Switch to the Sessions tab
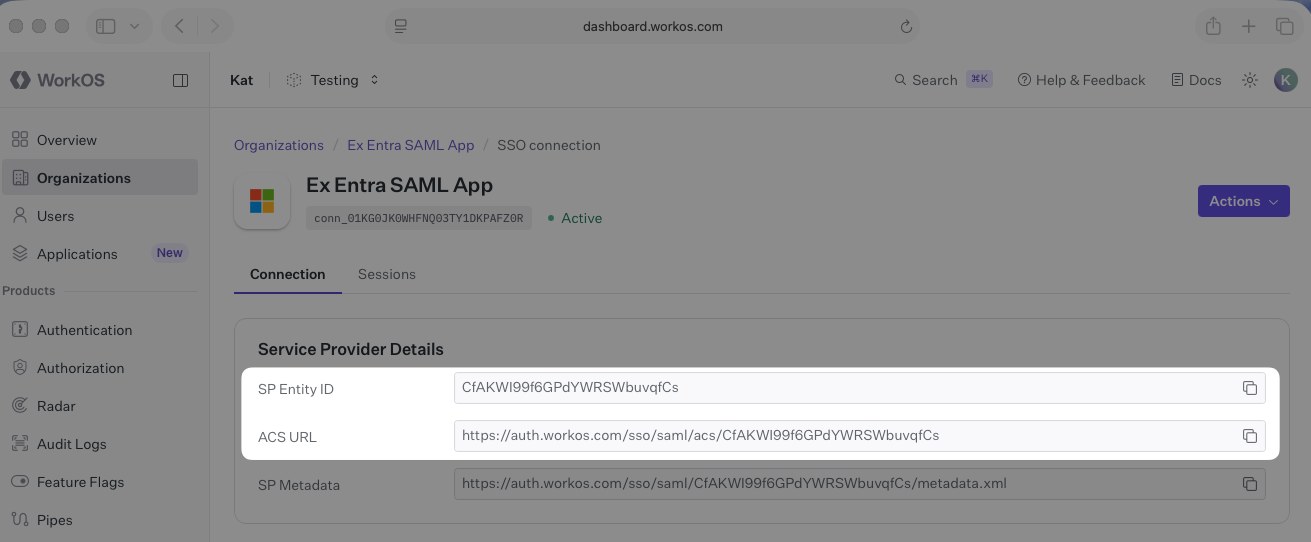The image size is (1311, 542). click(386, 274)
